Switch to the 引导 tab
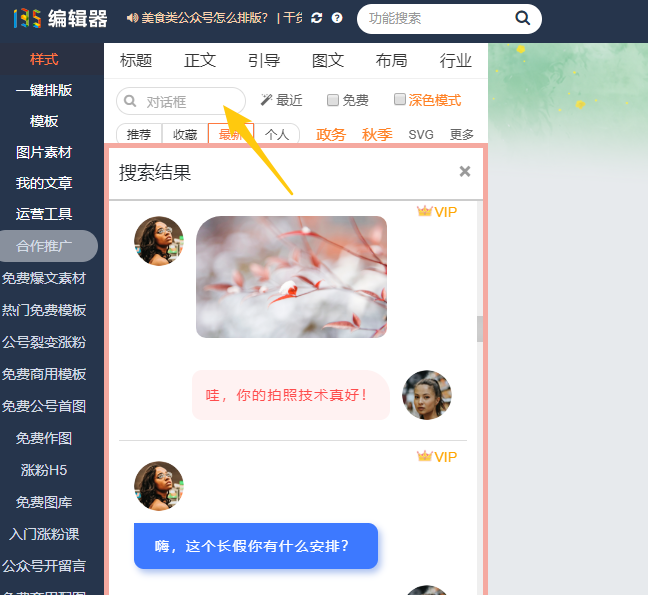The image size is (648, 595). click(264, 60)
